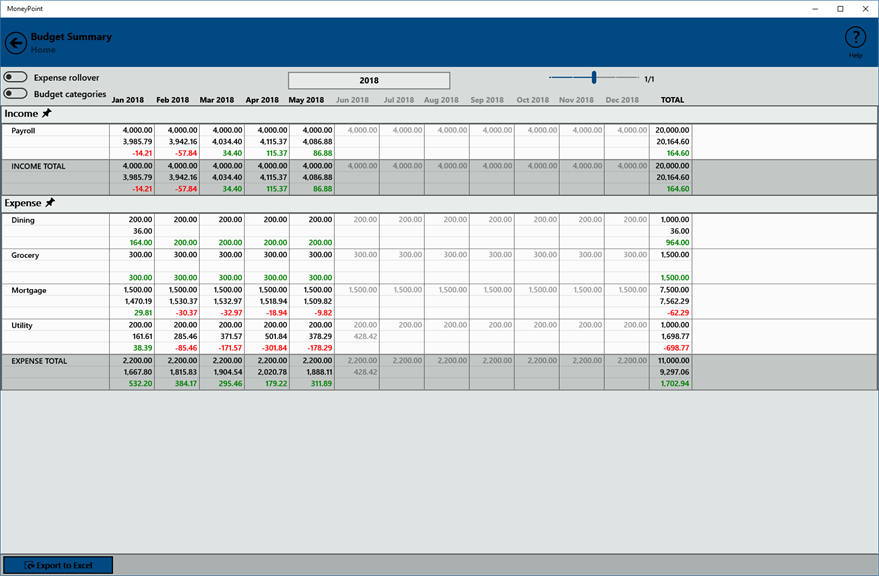This screenshot has width=879, height=576.
Task: Open the 2018 year selector
Action: coord(369,80)
